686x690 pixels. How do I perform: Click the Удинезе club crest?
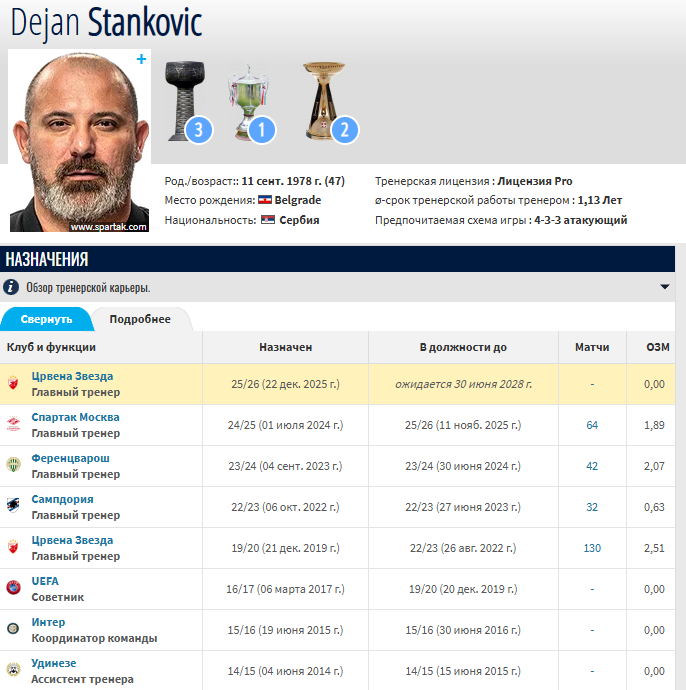tap(13, 670)
